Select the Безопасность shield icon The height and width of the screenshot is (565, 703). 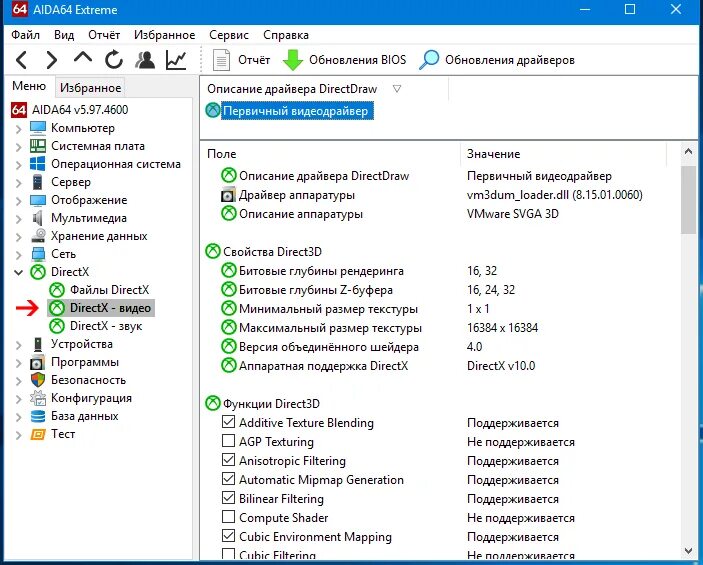[38, 380]
